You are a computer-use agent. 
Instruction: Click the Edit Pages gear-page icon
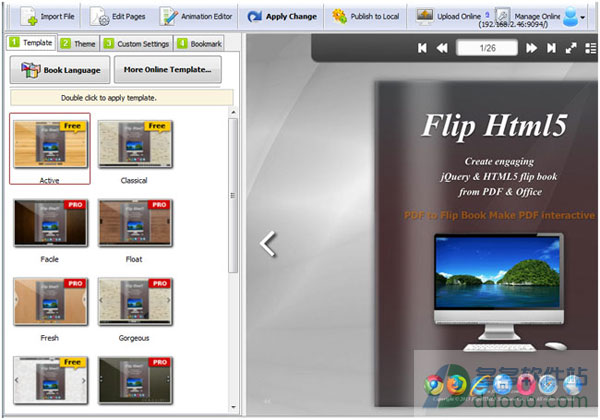coord(99,17)
